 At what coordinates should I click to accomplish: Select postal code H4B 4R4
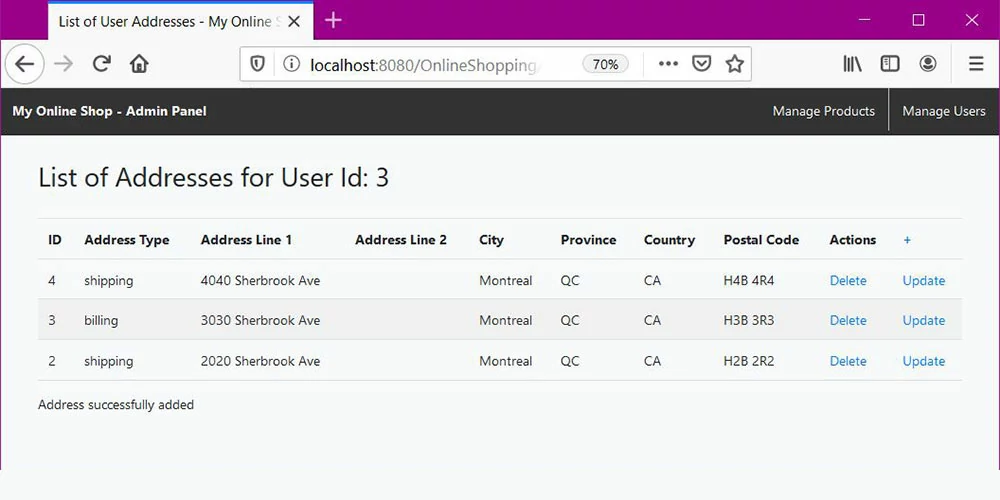coord(749,281)
